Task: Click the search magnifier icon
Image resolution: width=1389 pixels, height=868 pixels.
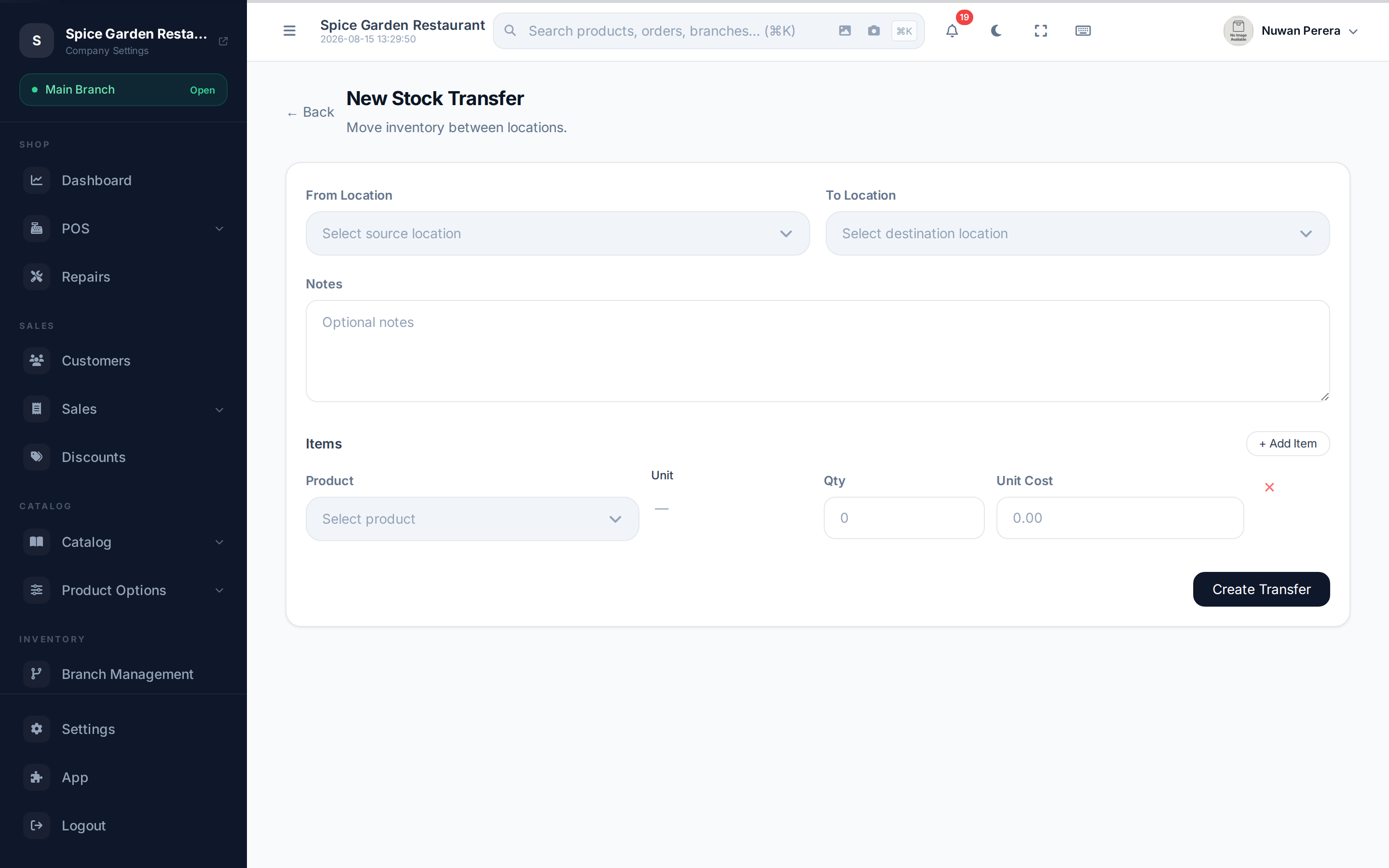Action: (510, 31)
